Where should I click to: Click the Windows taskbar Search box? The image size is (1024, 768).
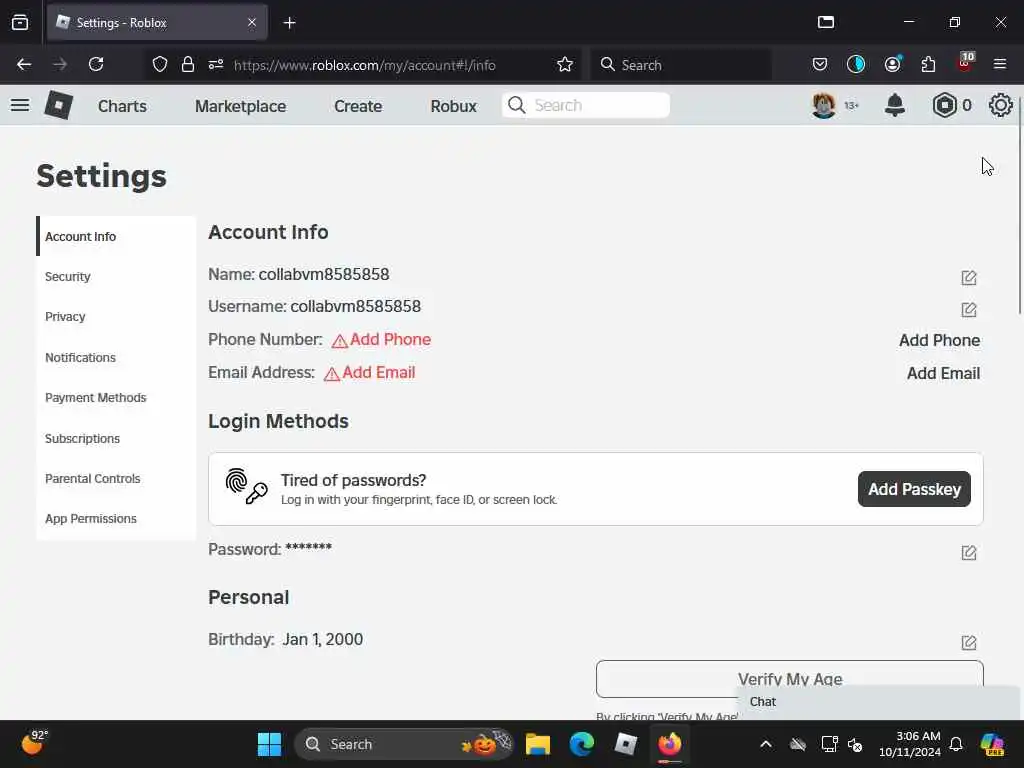click(404, 744)
